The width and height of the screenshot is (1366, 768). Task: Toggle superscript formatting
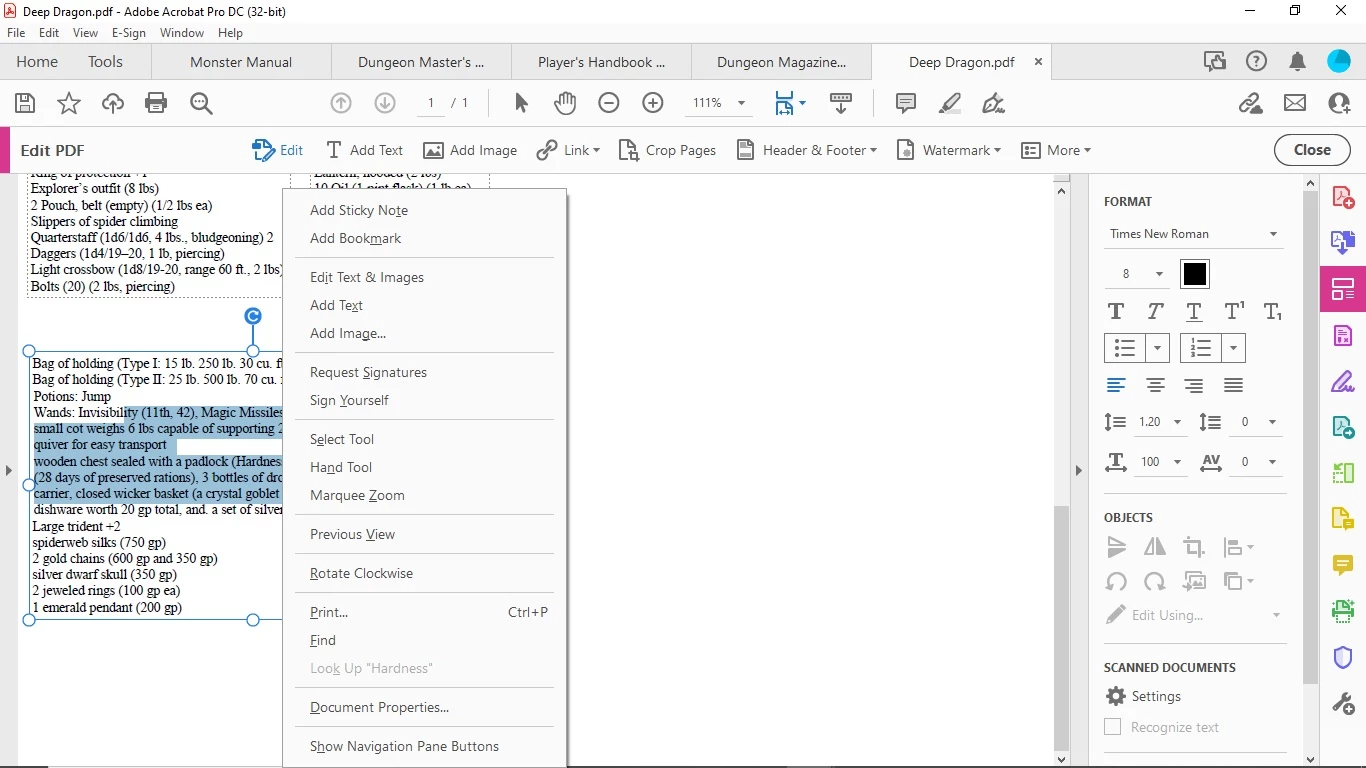coord(1234,311)
